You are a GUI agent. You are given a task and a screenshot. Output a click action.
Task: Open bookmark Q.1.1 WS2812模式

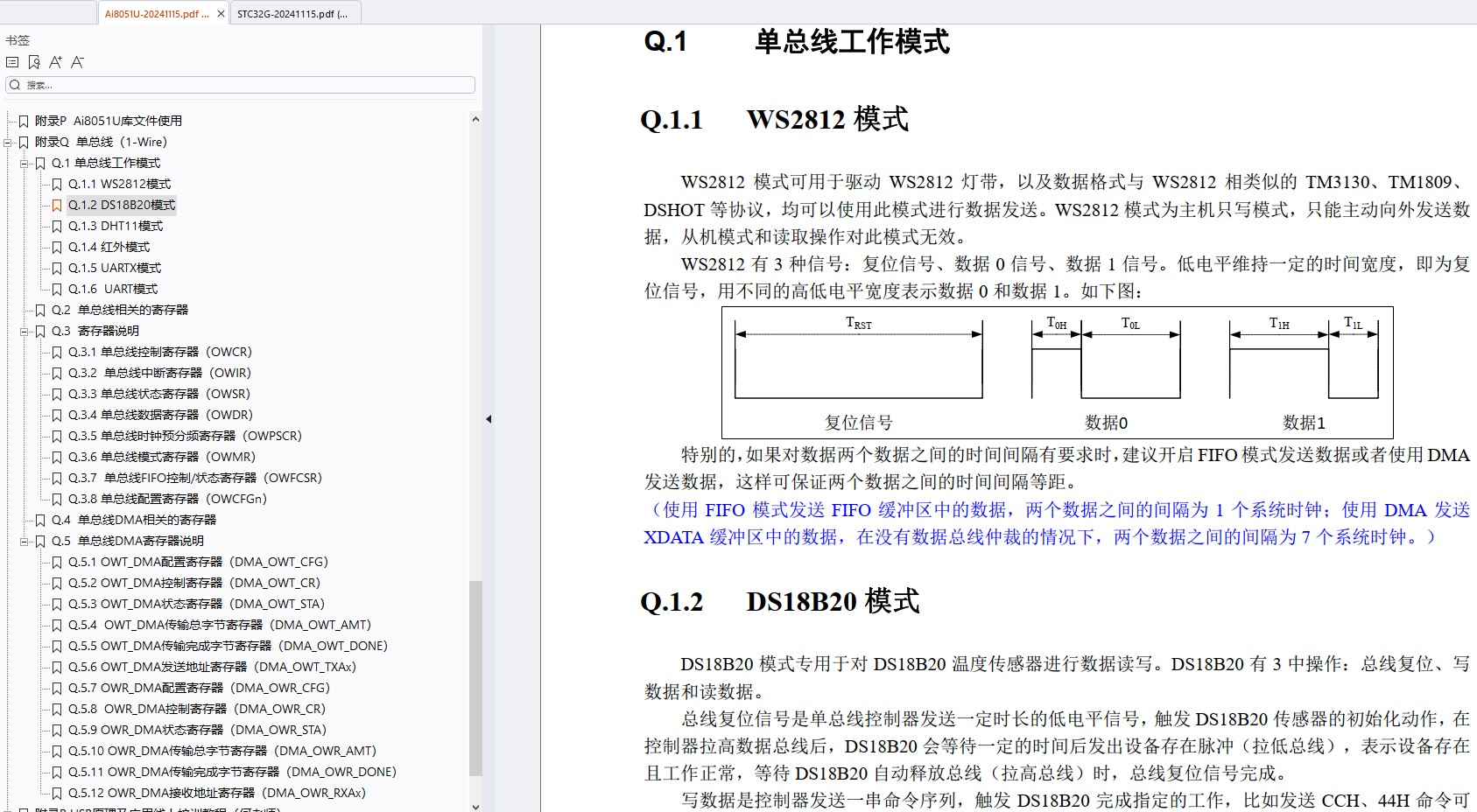(120, 184)
